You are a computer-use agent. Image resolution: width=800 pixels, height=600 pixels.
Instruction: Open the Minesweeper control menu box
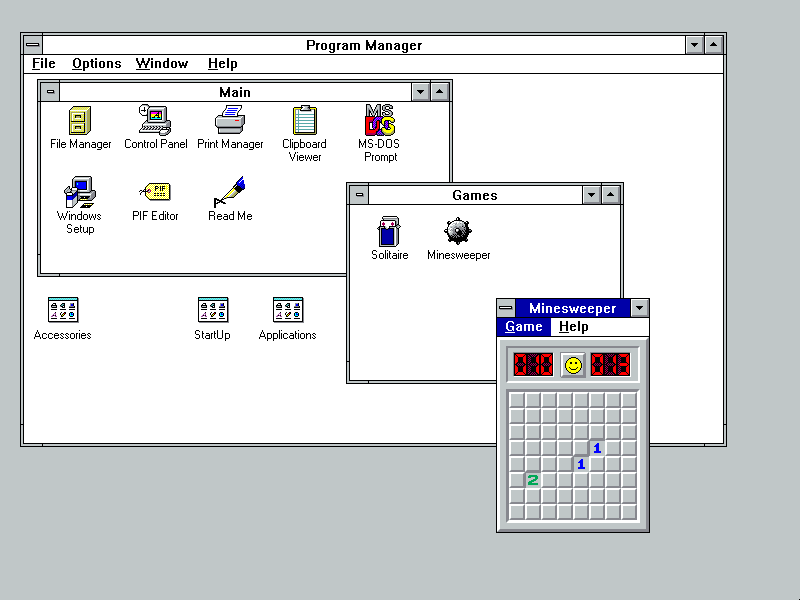click(506, 308)
